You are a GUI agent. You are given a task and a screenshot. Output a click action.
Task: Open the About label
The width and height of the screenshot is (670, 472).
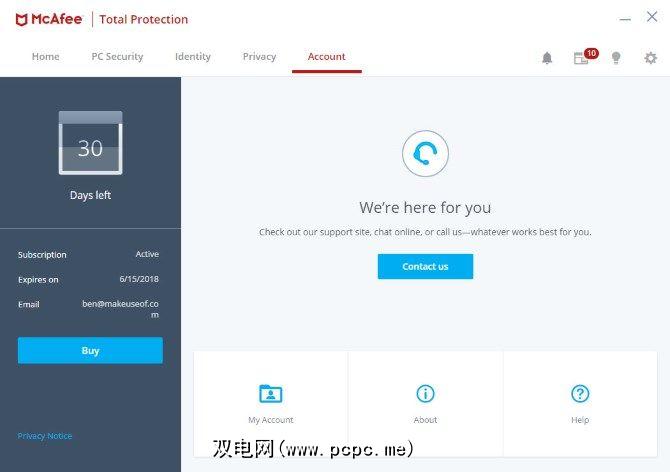425,420
